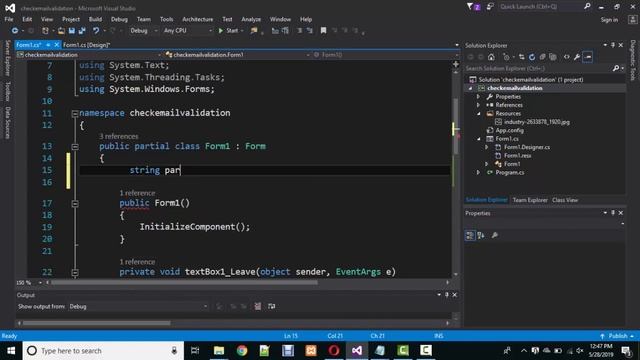Open the Show output from dropdown
Viewport: 640px width, 360px height.
click(x=138, y=307)
